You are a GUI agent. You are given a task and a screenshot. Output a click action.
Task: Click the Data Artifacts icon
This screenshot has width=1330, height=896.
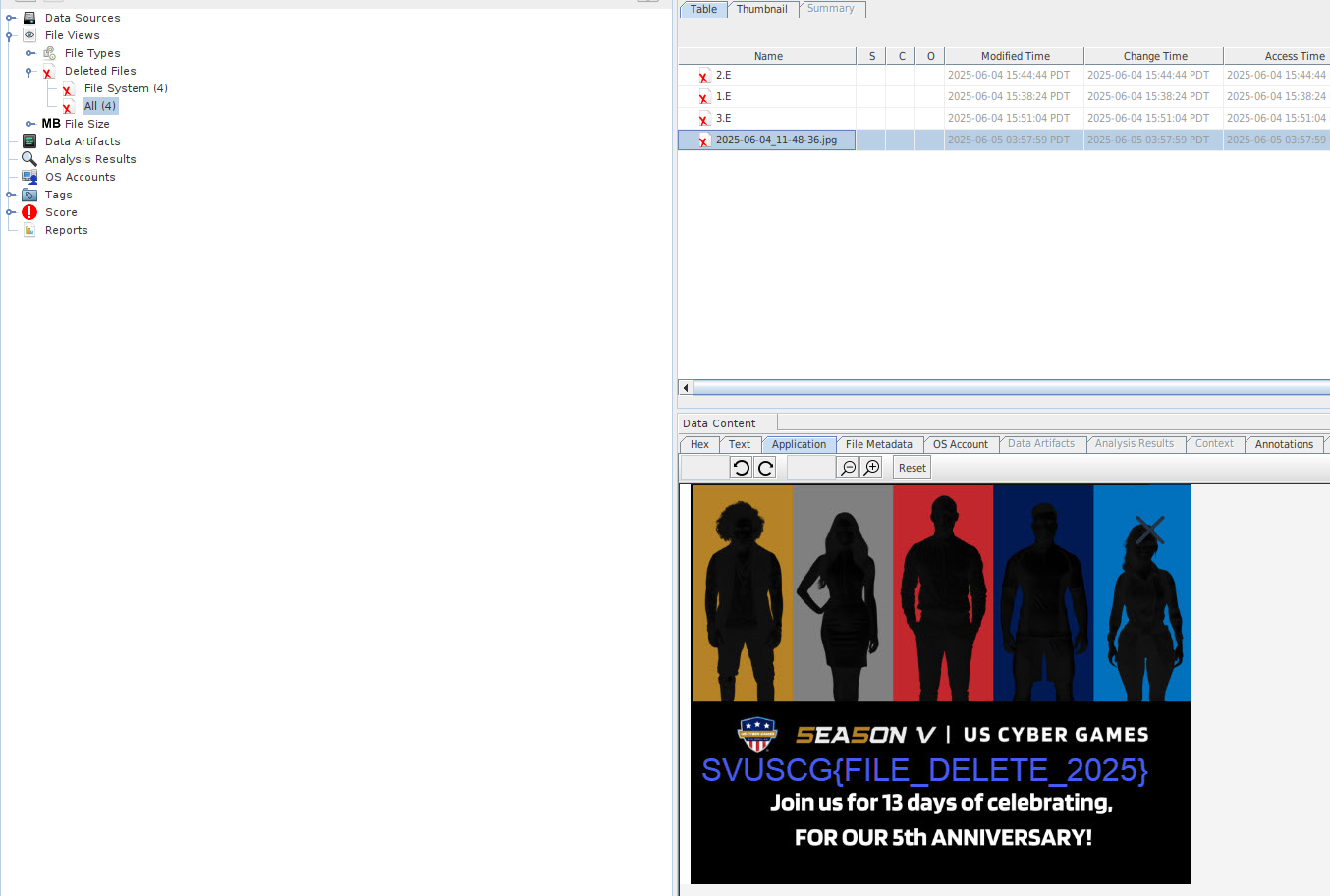[x=29, y=141]
